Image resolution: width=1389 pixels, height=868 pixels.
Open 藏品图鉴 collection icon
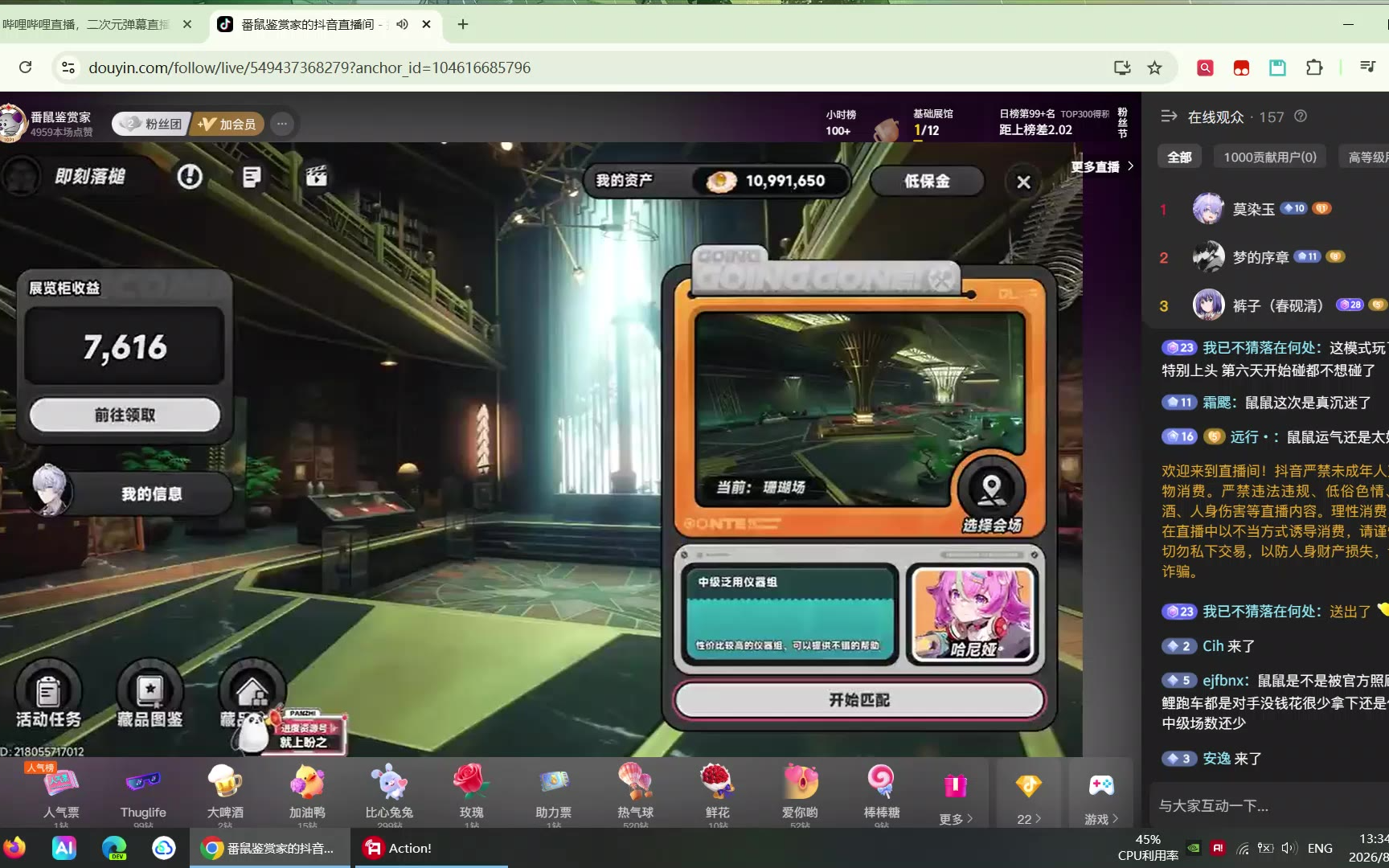tap(150, 694)
